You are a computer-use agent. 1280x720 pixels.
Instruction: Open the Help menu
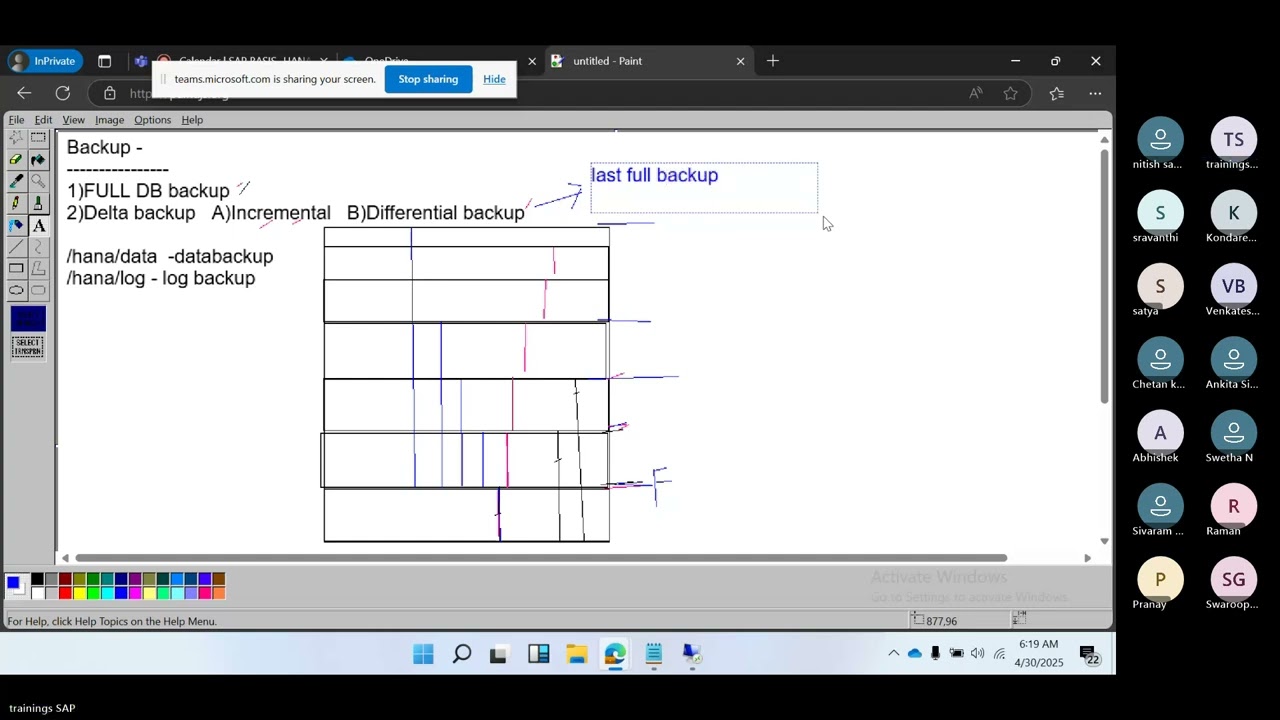[192, 120]
